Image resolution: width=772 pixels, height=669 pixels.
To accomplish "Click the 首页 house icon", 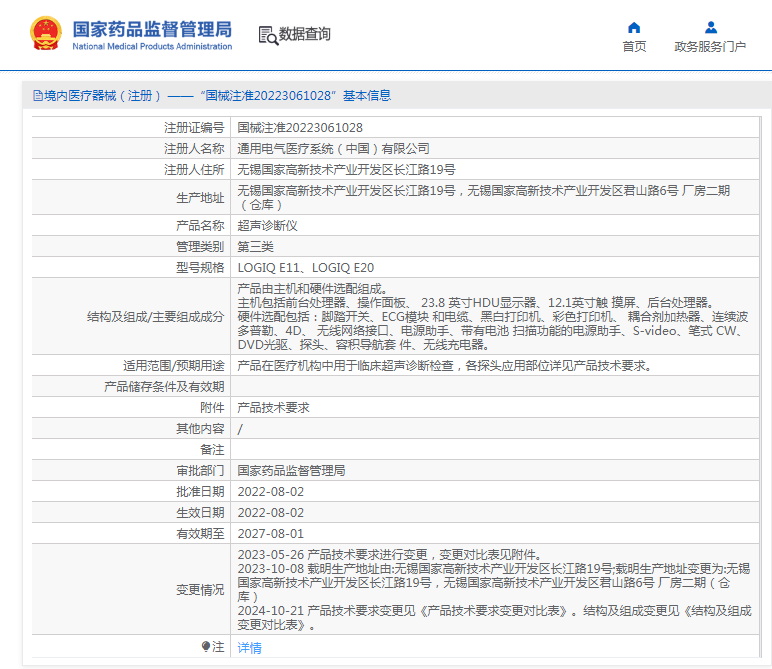I will coord(634,27).
